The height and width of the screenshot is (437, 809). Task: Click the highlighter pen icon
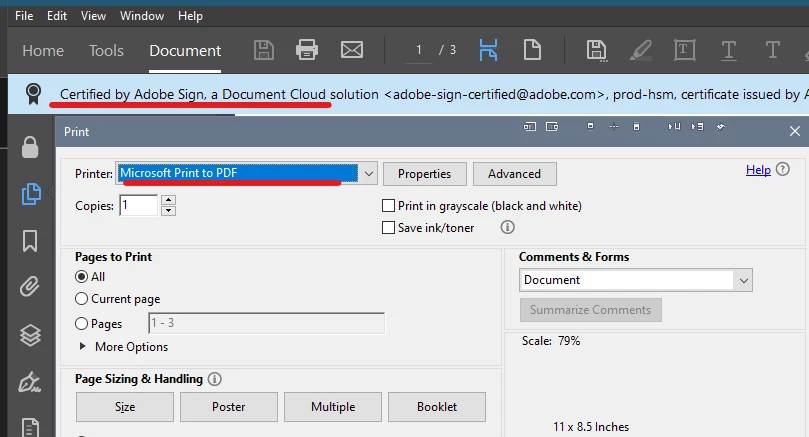coord(641,51)
